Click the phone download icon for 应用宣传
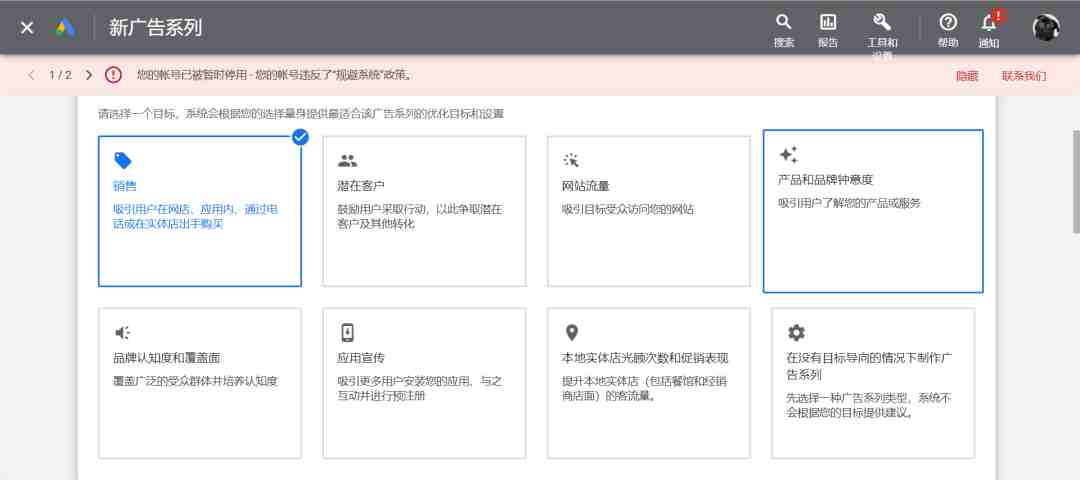1080x480 pixels. [348, 333]
